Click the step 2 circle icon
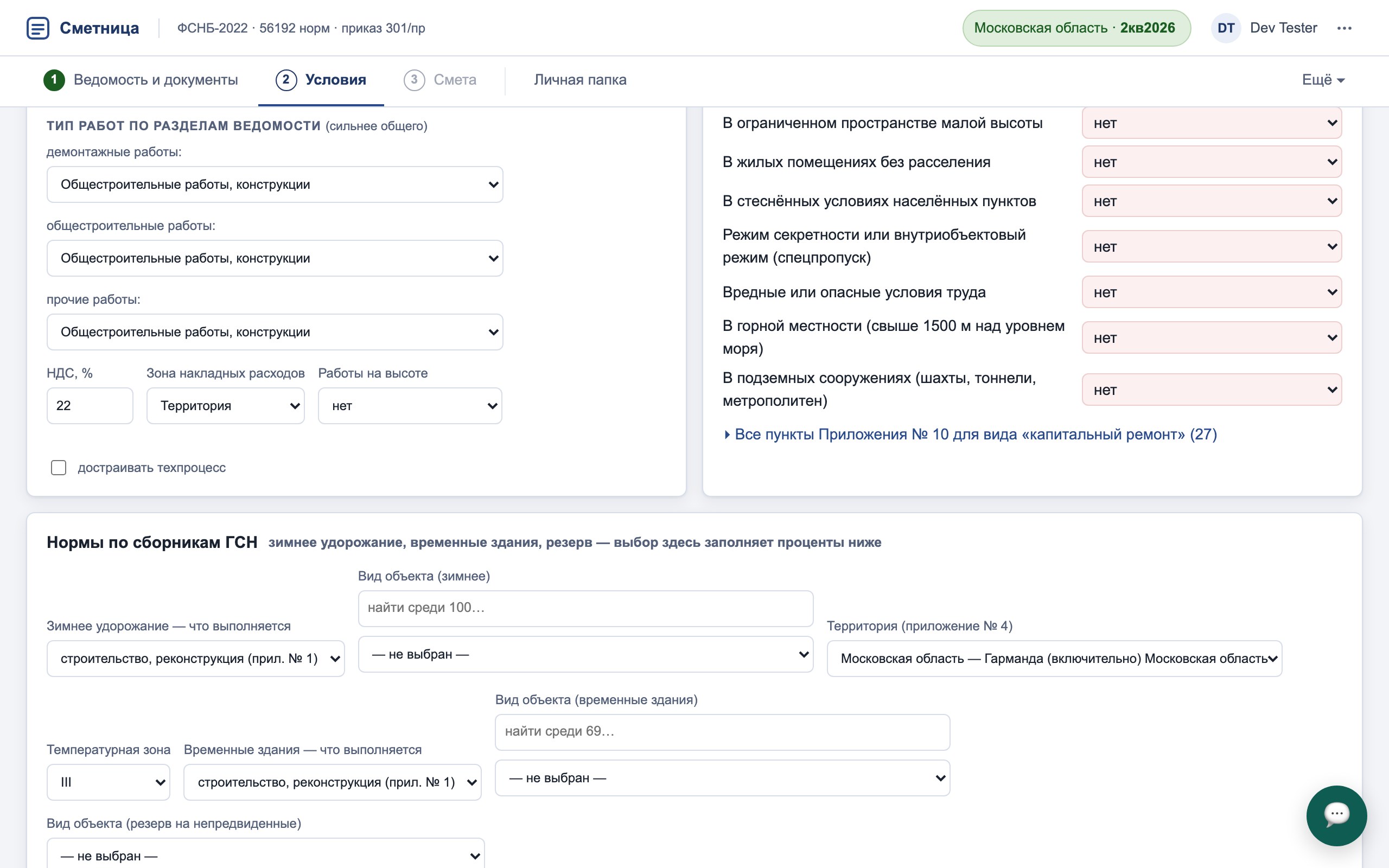This screenshot has height=868, width=1389. 286,80
